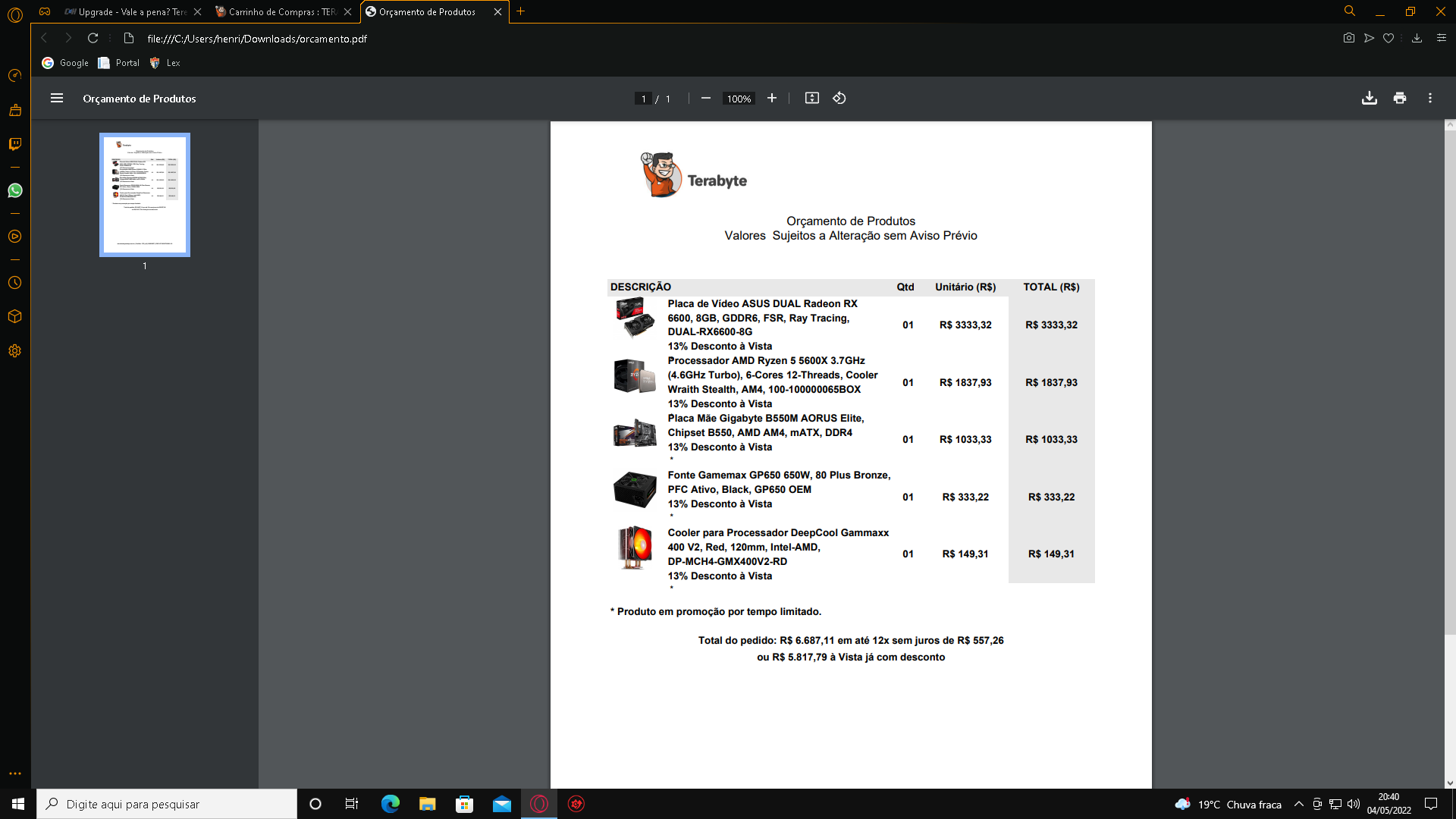
Task: Open PDF more actions menu
Action: pyautogui.click(x=1430, y=98)
